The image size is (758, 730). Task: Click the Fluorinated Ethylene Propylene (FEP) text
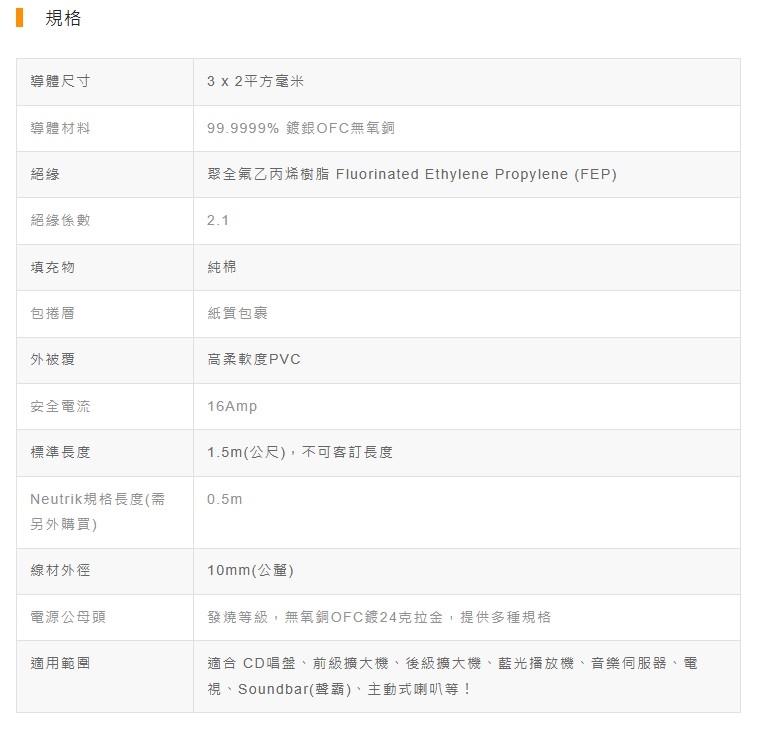[476, 174]
